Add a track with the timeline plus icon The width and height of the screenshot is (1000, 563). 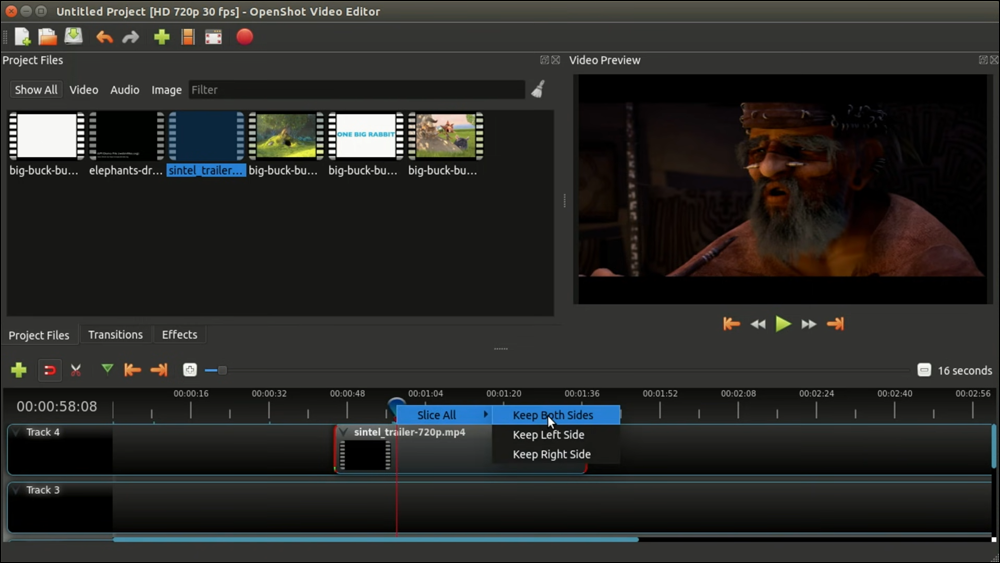pos(18,370)
